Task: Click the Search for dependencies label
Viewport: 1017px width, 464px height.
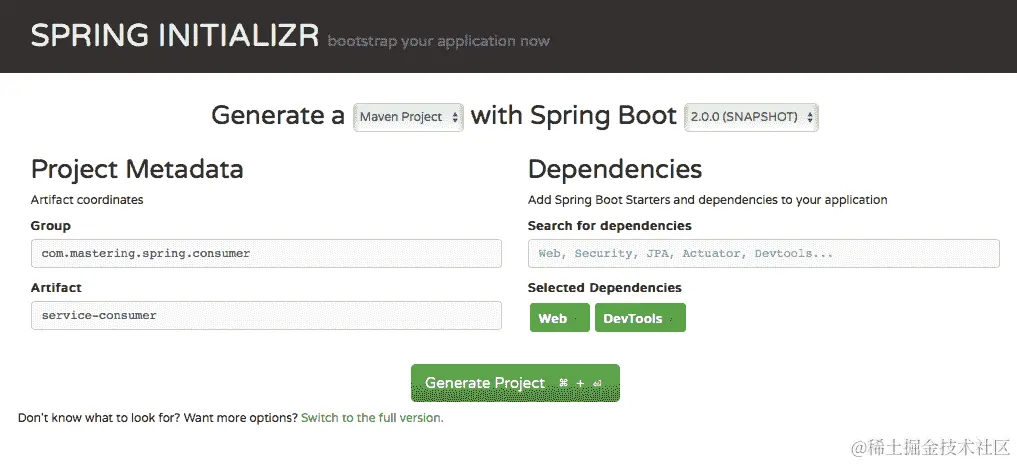Action: click(610, 226)
